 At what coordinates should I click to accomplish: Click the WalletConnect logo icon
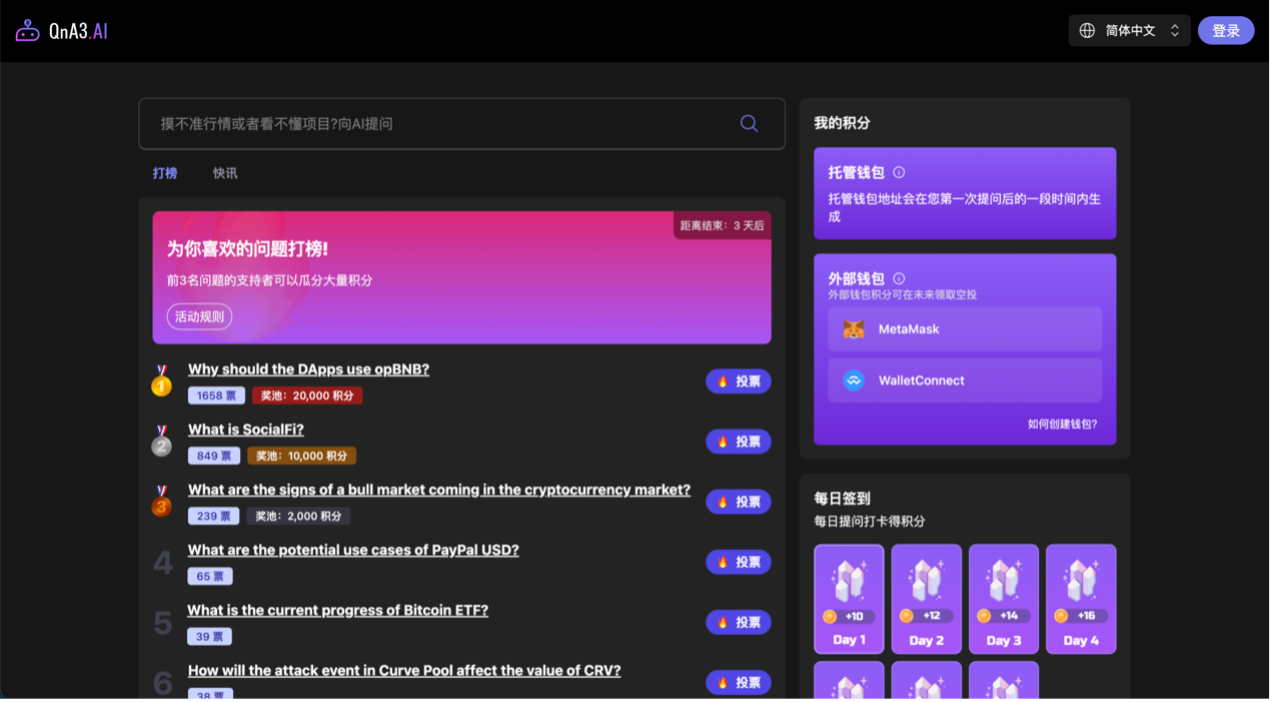pyautogui.click(x=853, y=380)
